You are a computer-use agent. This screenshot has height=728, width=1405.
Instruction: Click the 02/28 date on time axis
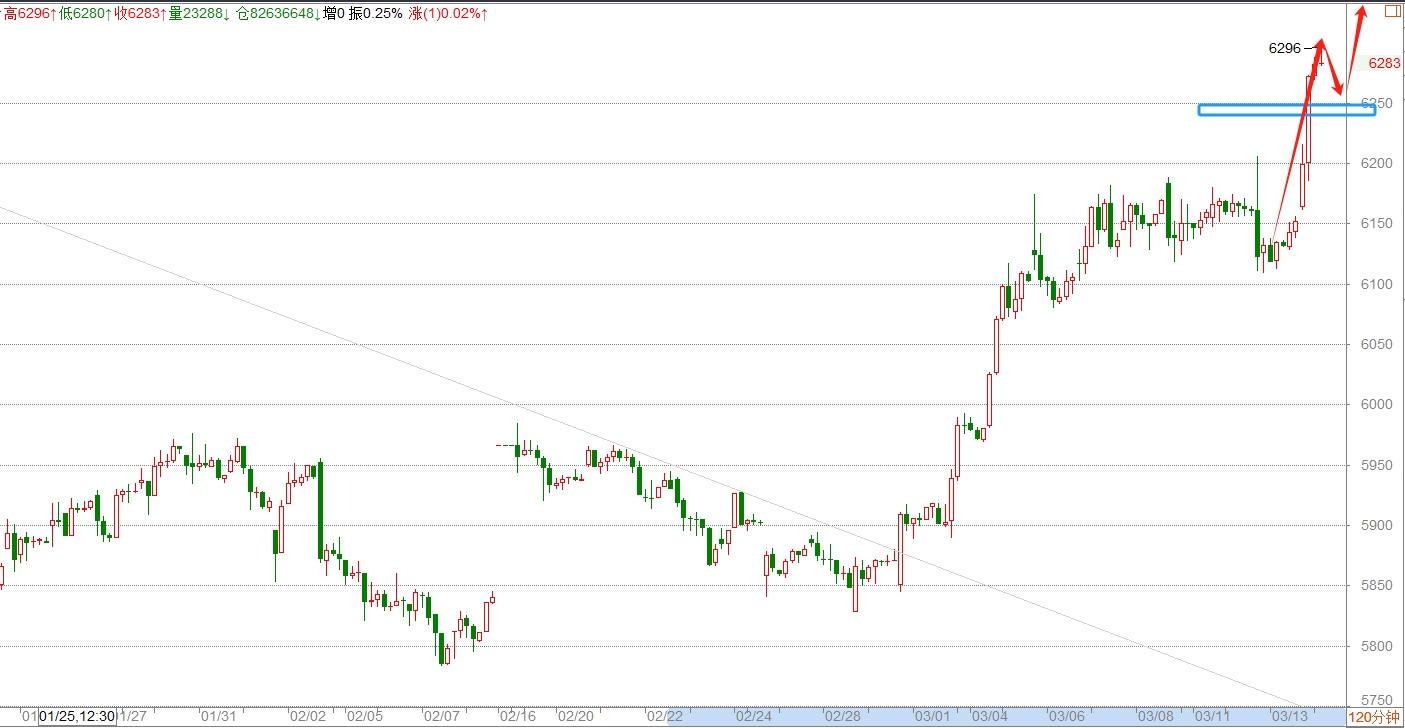(x=842, y=717)
